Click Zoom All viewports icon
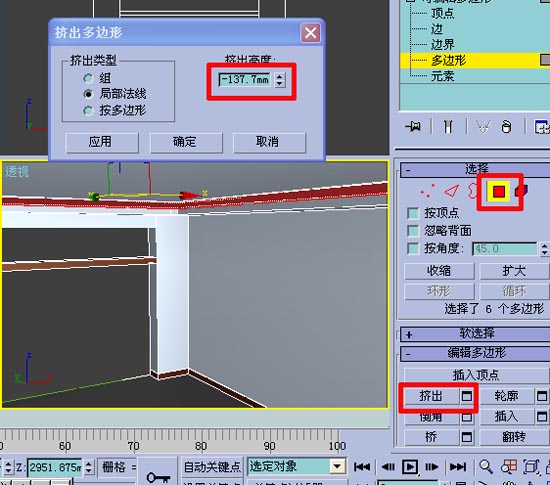 point(509,467)
